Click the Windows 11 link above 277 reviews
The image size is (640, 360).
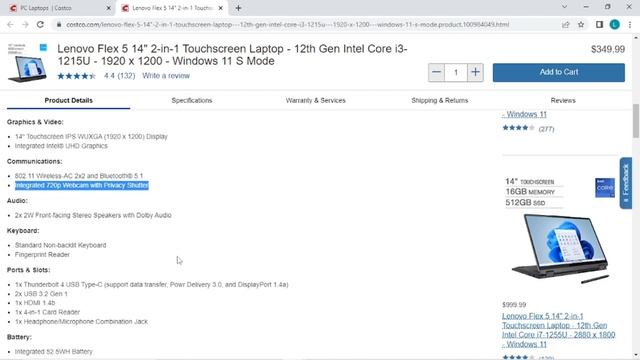click(x=524, y=114)
